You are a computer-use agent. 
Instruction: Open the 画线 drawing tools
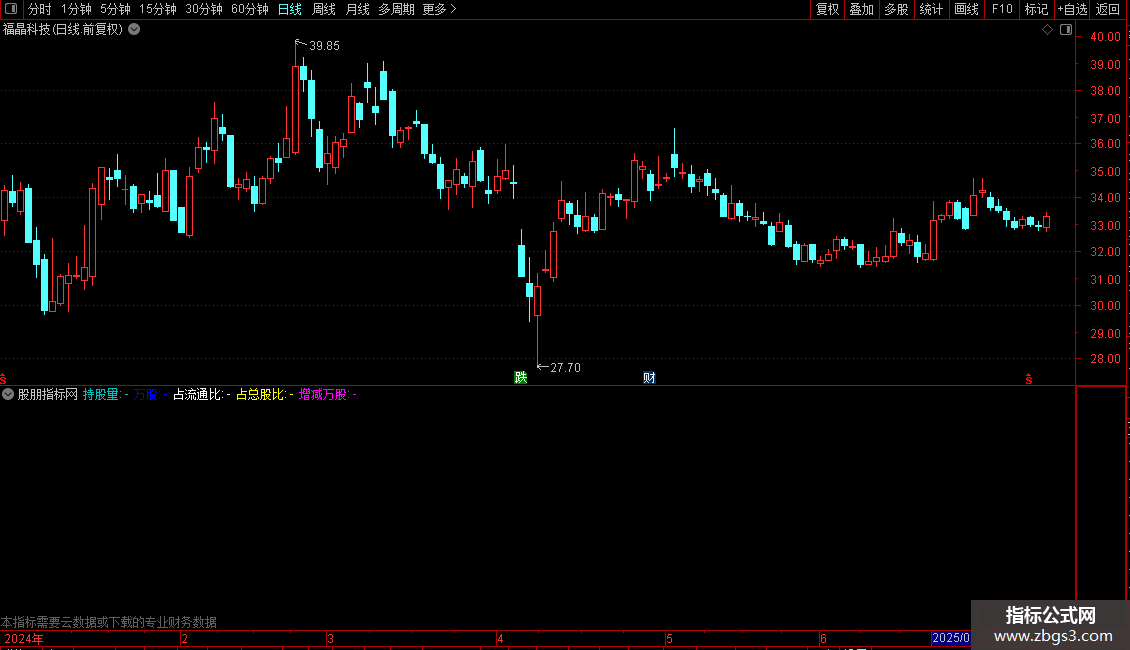point(966,9)
